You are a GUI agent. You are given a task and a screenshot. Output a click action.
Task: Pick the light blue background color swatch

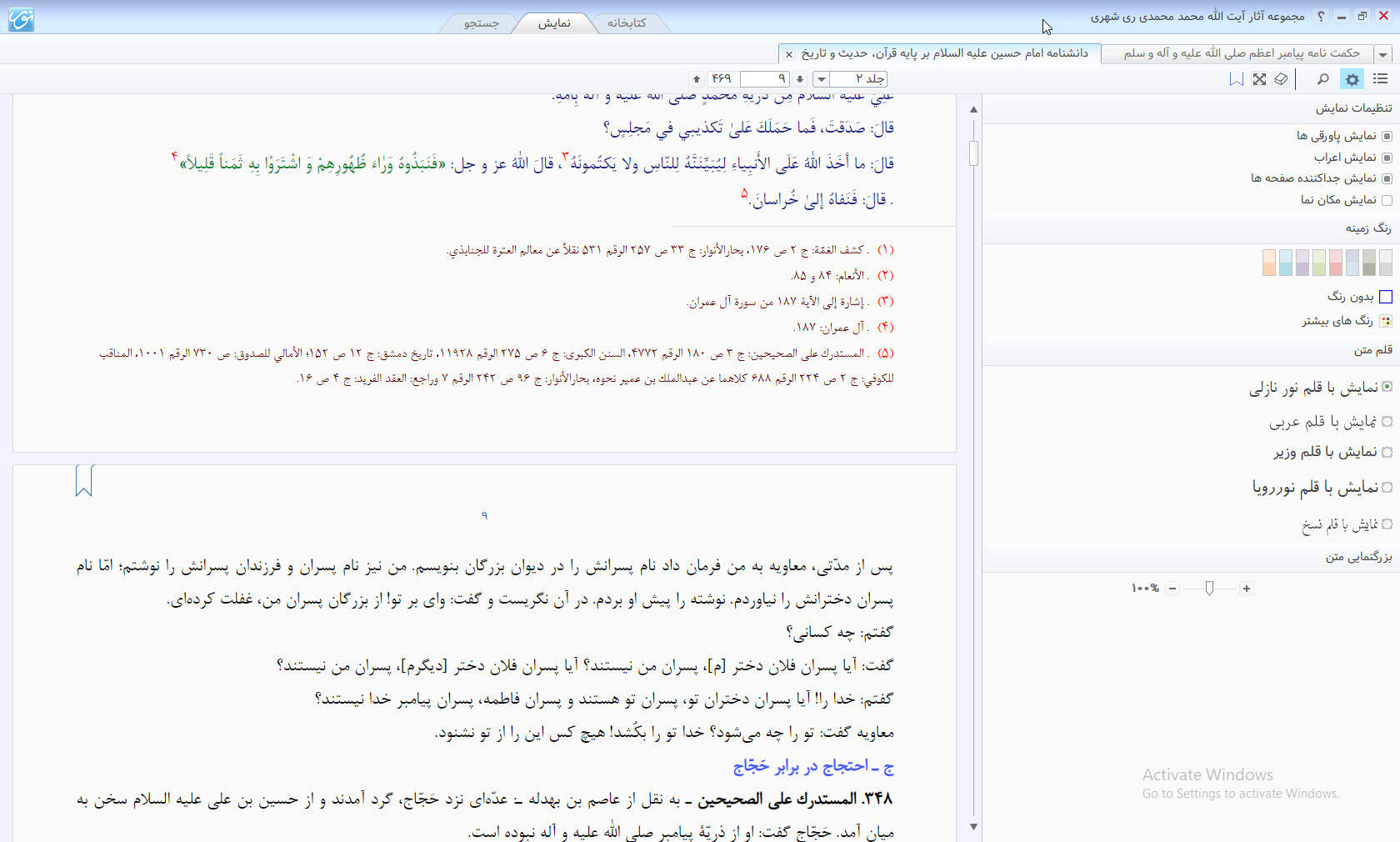[1286, 263]
